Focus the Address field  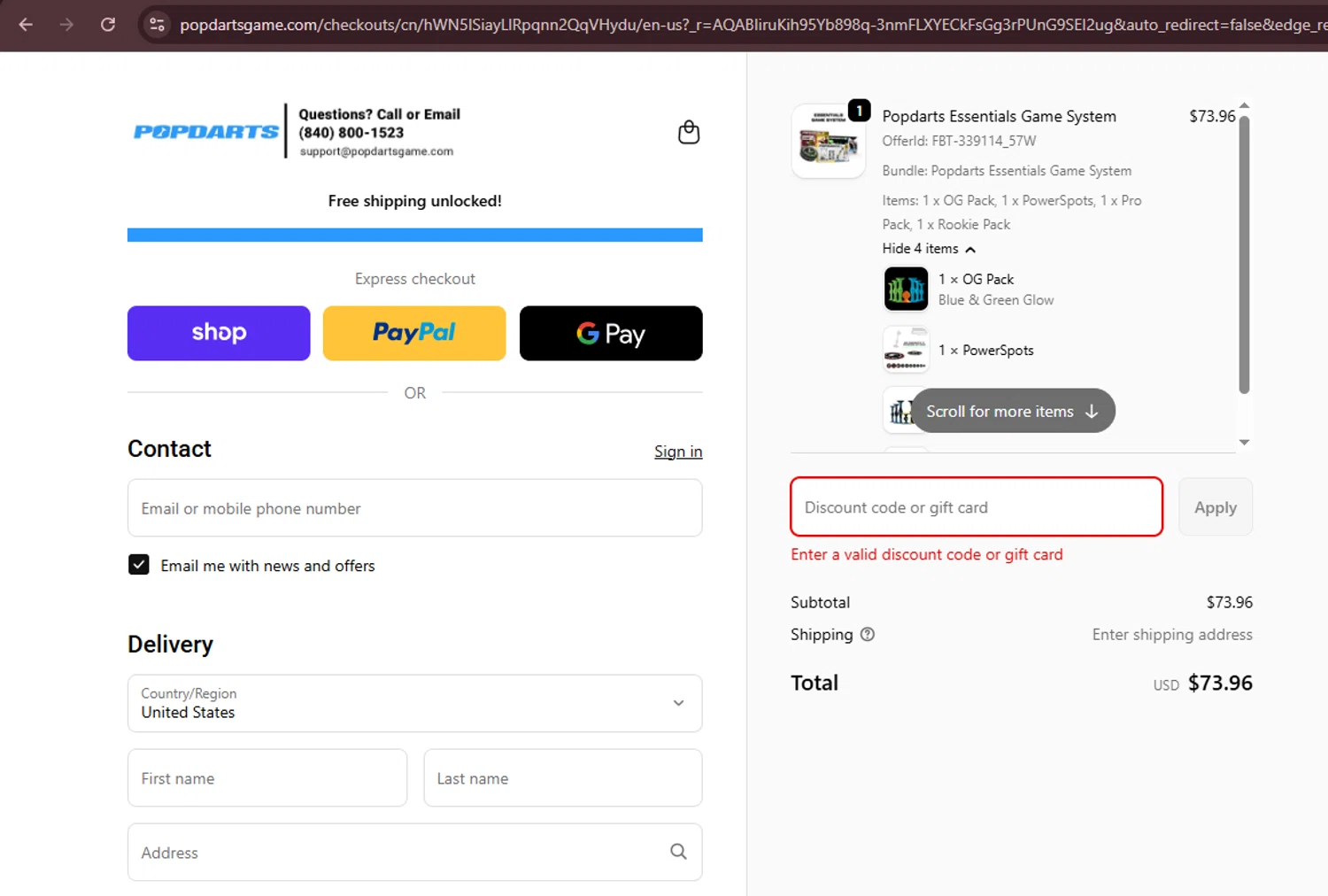[414, 853]
